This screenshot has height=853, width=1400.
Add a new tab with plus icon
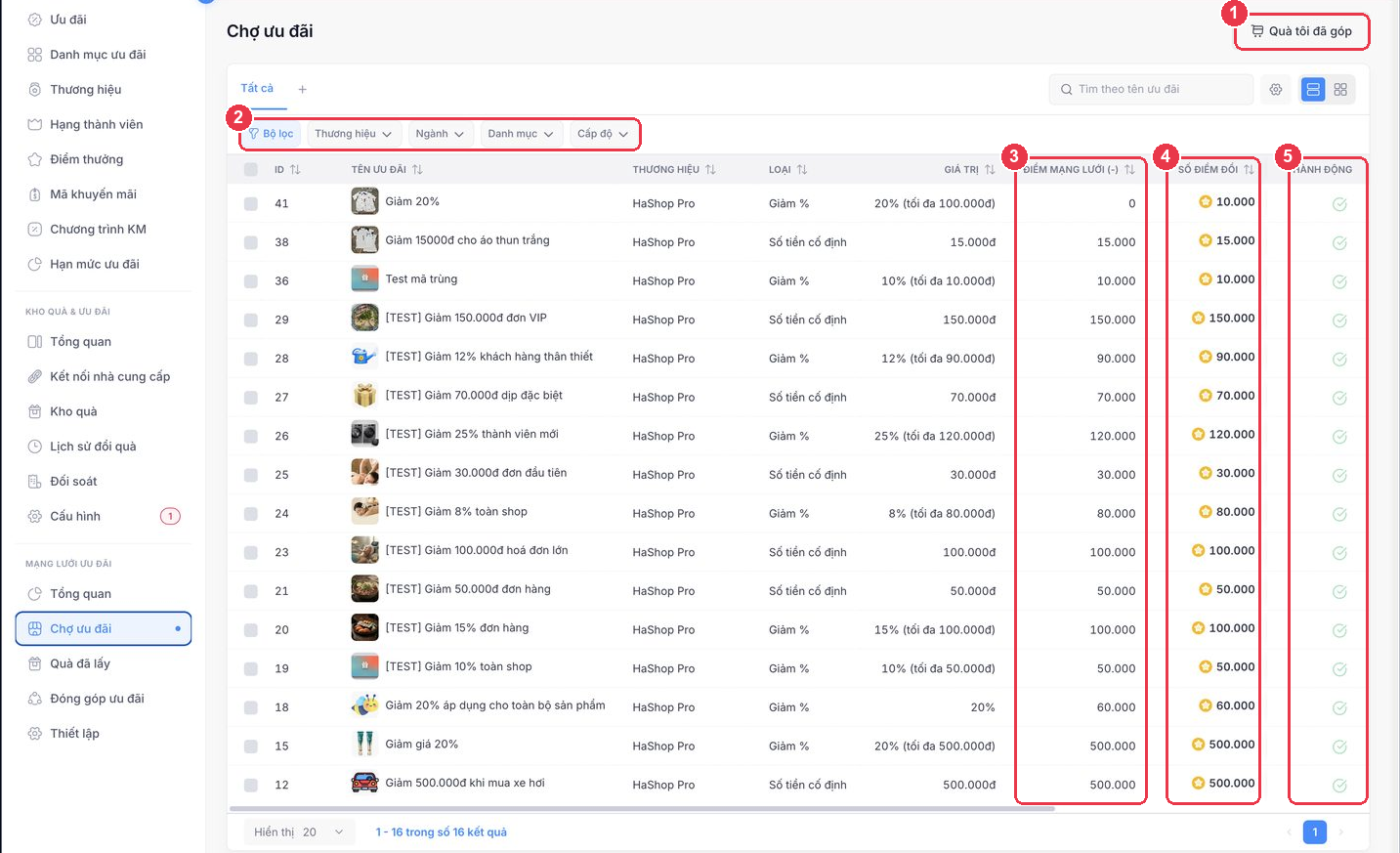pos(303,89)
